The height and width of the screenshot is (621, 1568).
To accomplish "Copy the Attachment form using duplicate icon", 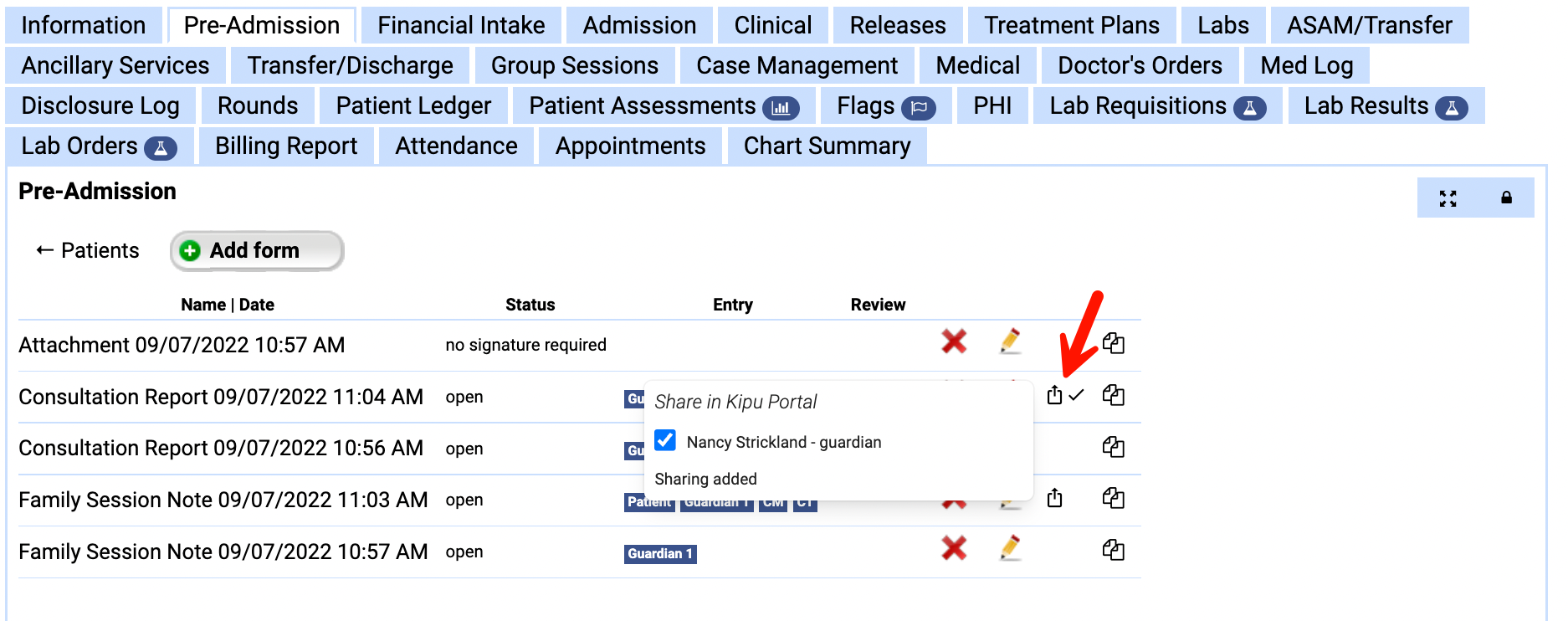I will pyautogui.click(x=1113, y=343).
